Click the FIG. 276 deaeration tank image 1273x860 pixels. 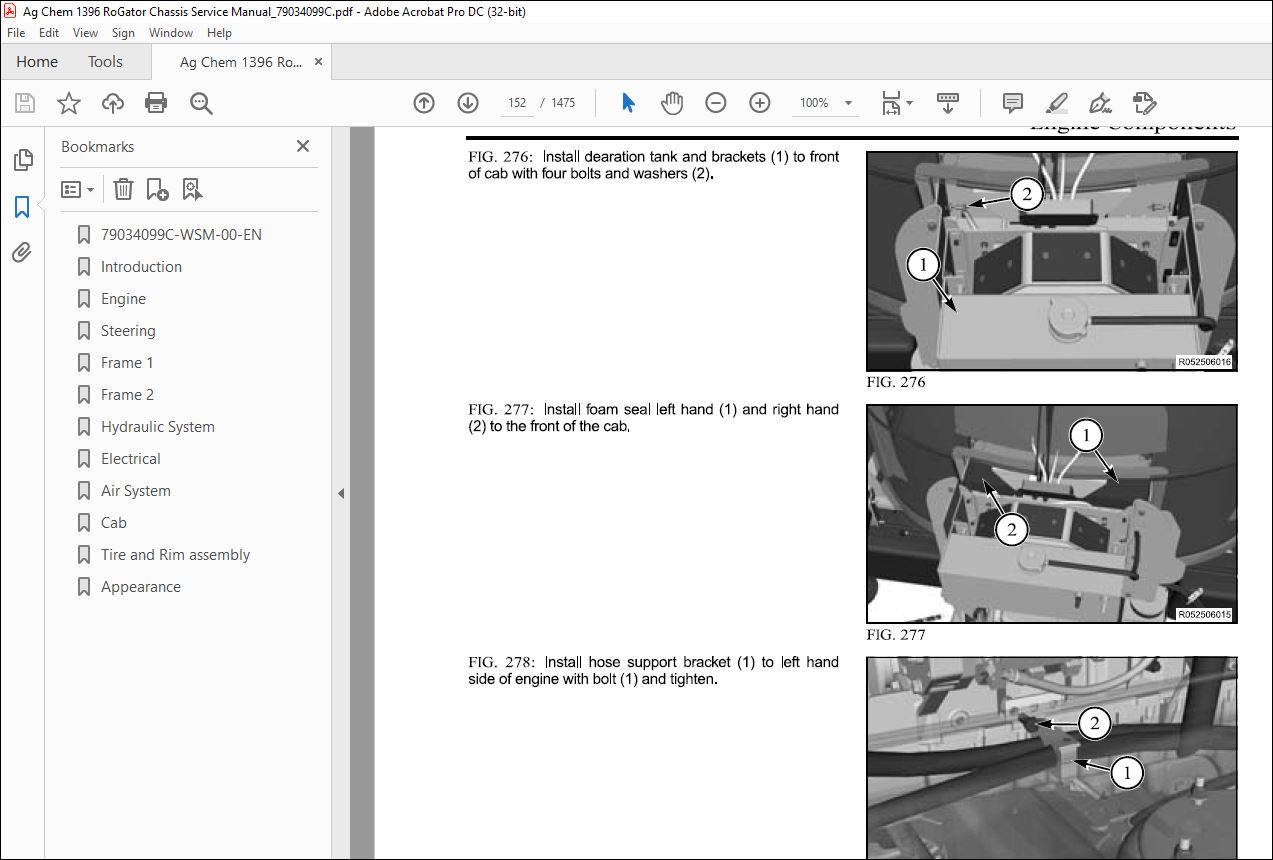(1052, 261)
